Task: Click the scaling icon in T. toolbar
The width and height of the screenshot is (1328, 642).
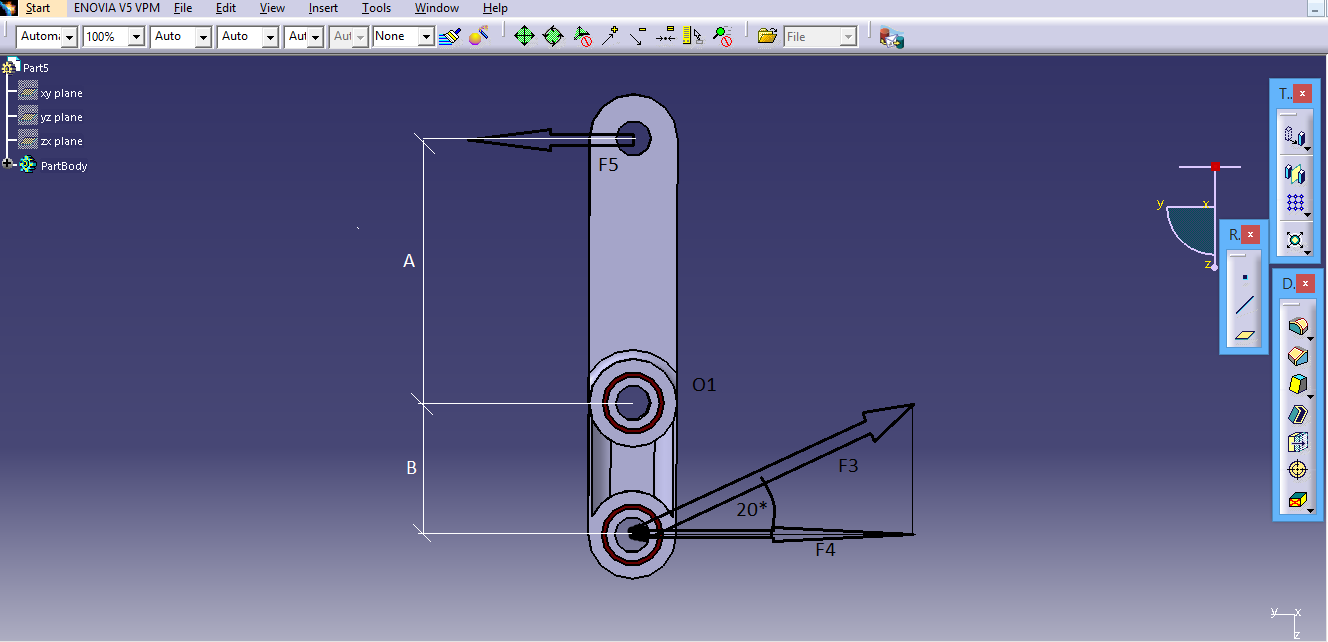Action: (1295, 239)
